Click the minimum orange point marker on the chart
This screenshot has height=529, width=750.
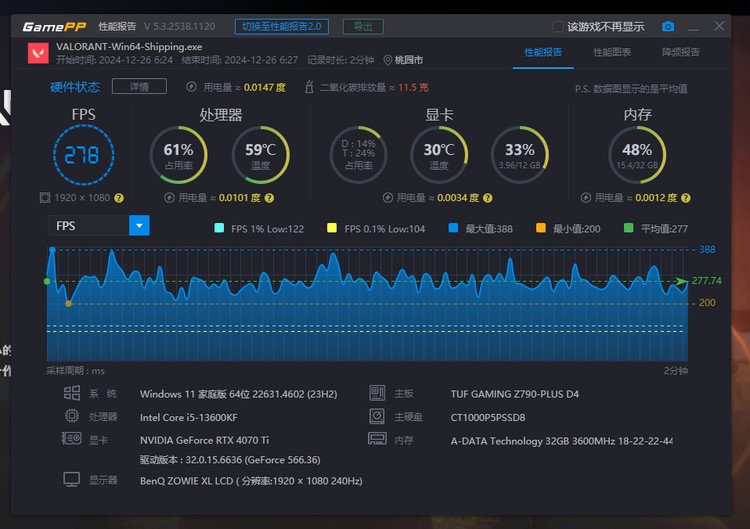(x=68, y=303)
